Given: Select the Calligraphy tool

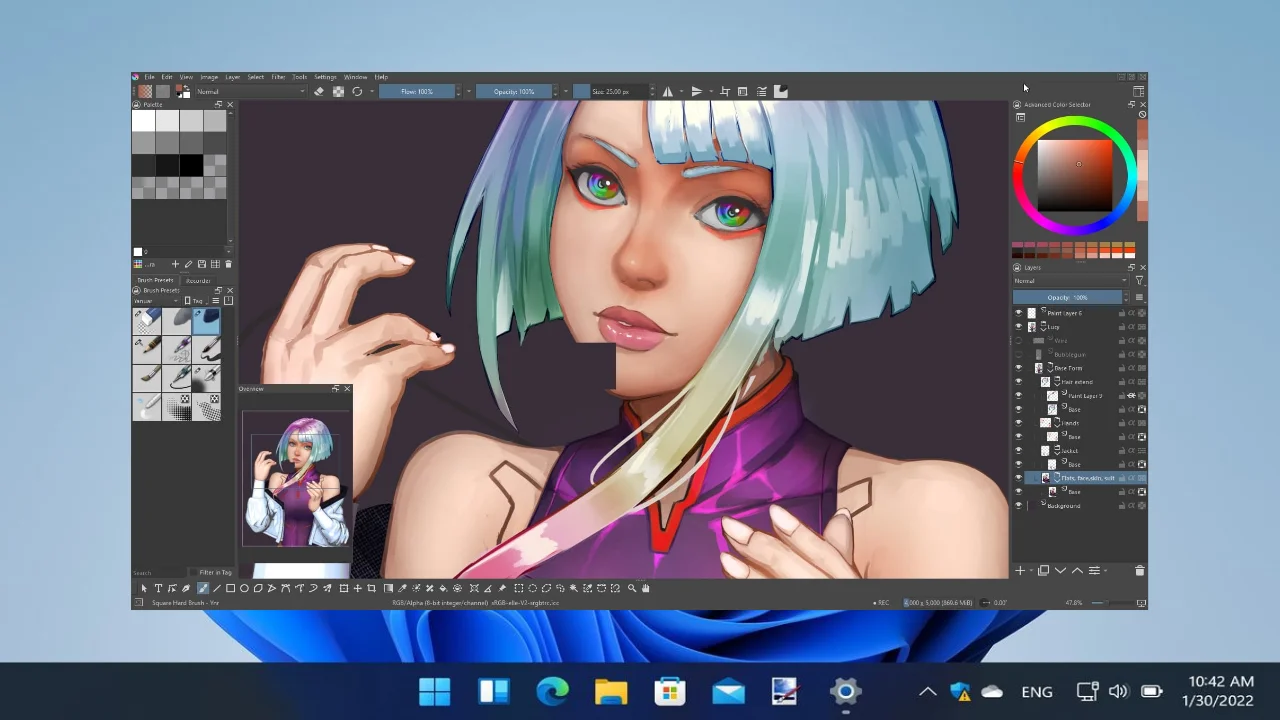Looking at the screenshot, I should point(186,588).
